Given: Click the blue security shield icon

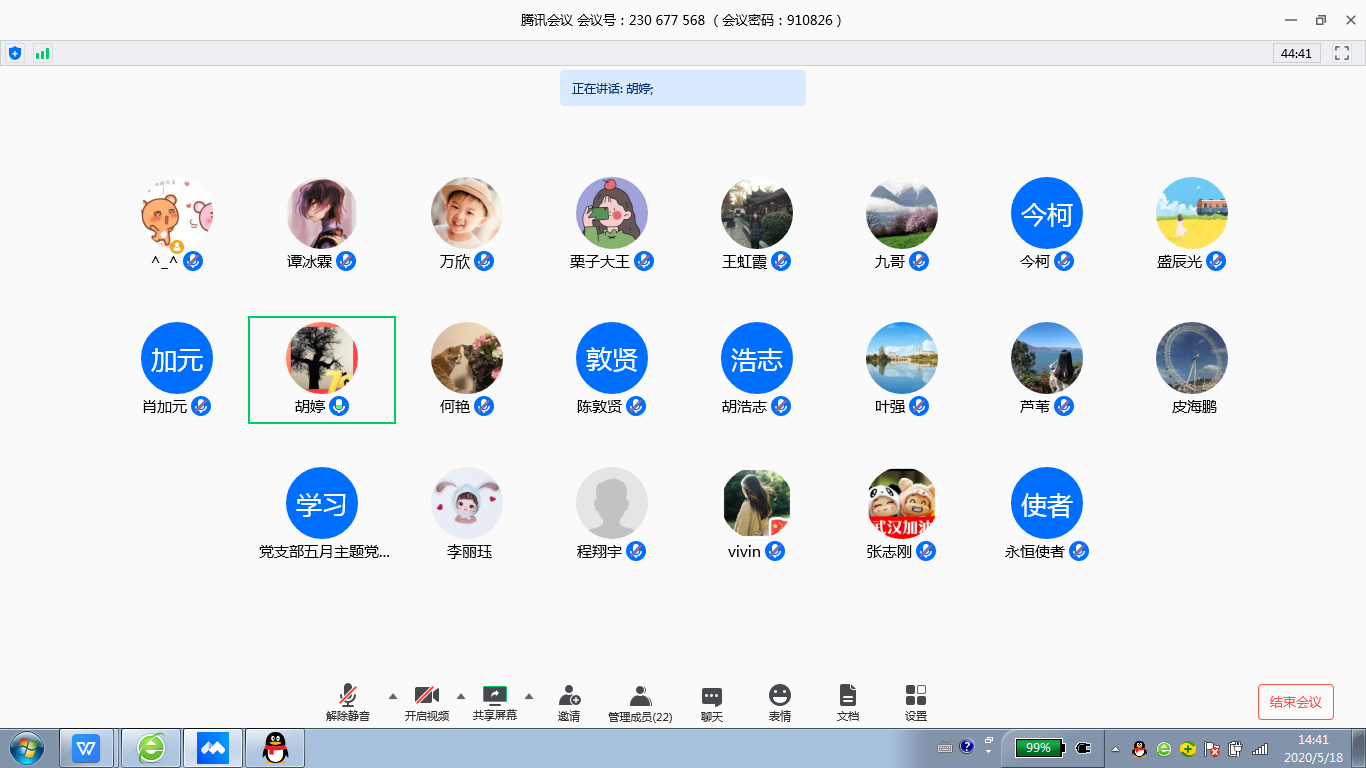Looking at the screenshot, I should (15, 53).
